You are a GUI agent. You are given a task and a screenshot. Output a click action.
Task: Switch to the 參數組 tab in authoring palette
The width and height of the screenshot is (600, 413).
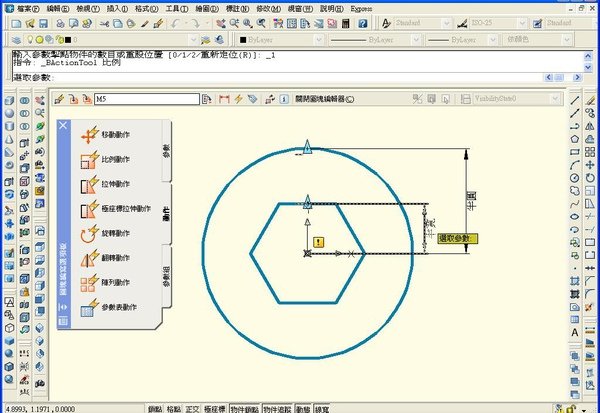pos(166,277)
